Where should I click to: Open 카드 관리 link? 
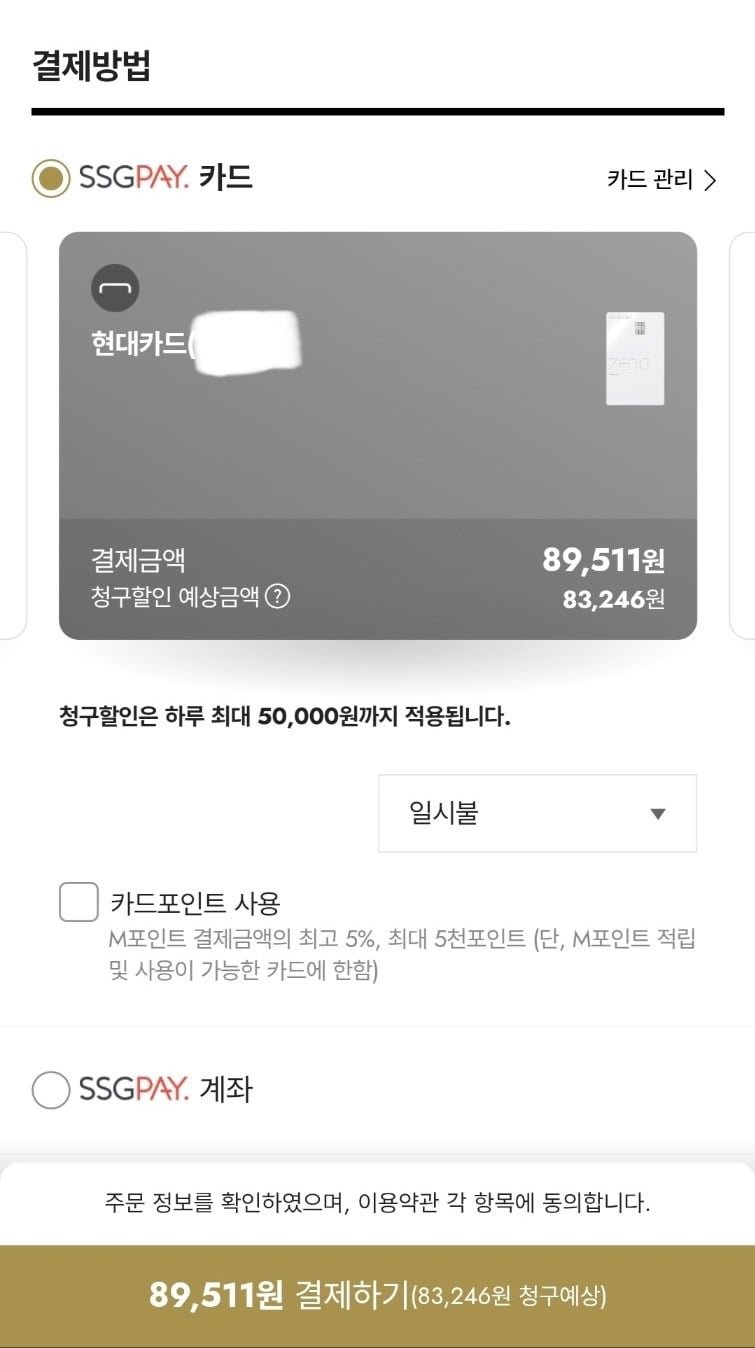[x=661, y=180]
